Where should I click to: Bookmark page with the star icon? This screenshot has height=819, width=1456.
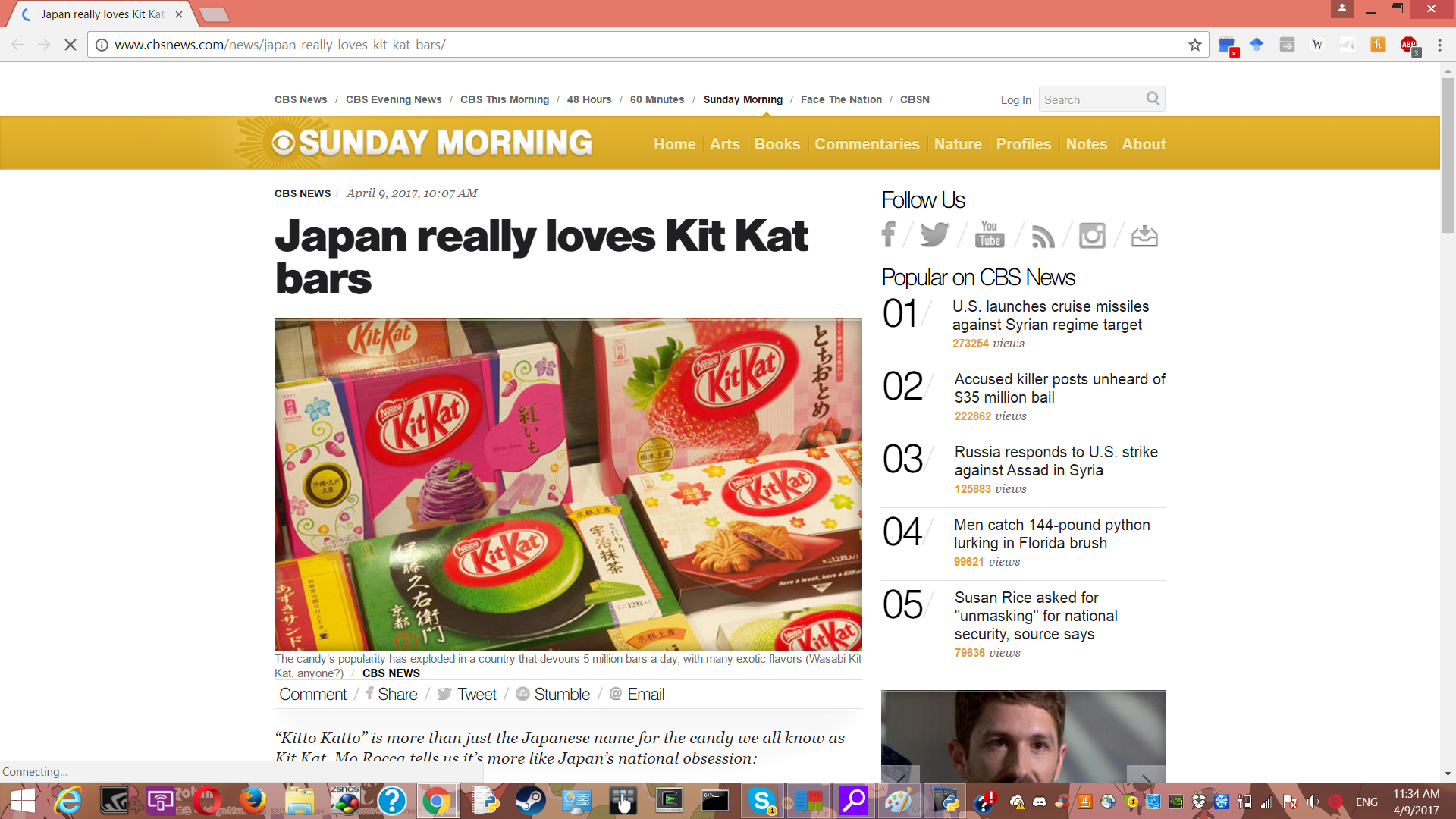1195,45
